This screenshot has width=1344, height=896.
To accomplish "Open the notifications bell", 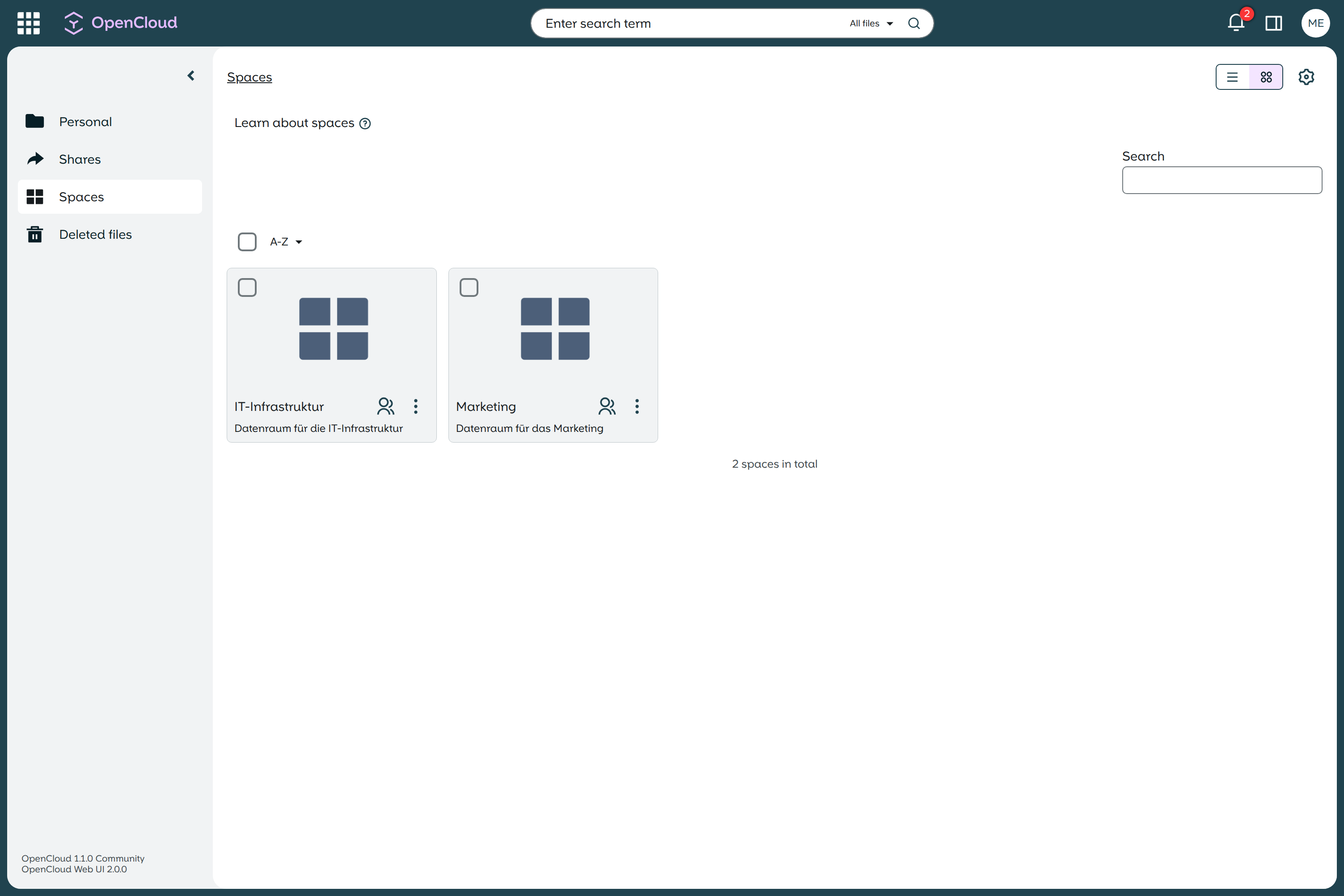I will 1236,23.
